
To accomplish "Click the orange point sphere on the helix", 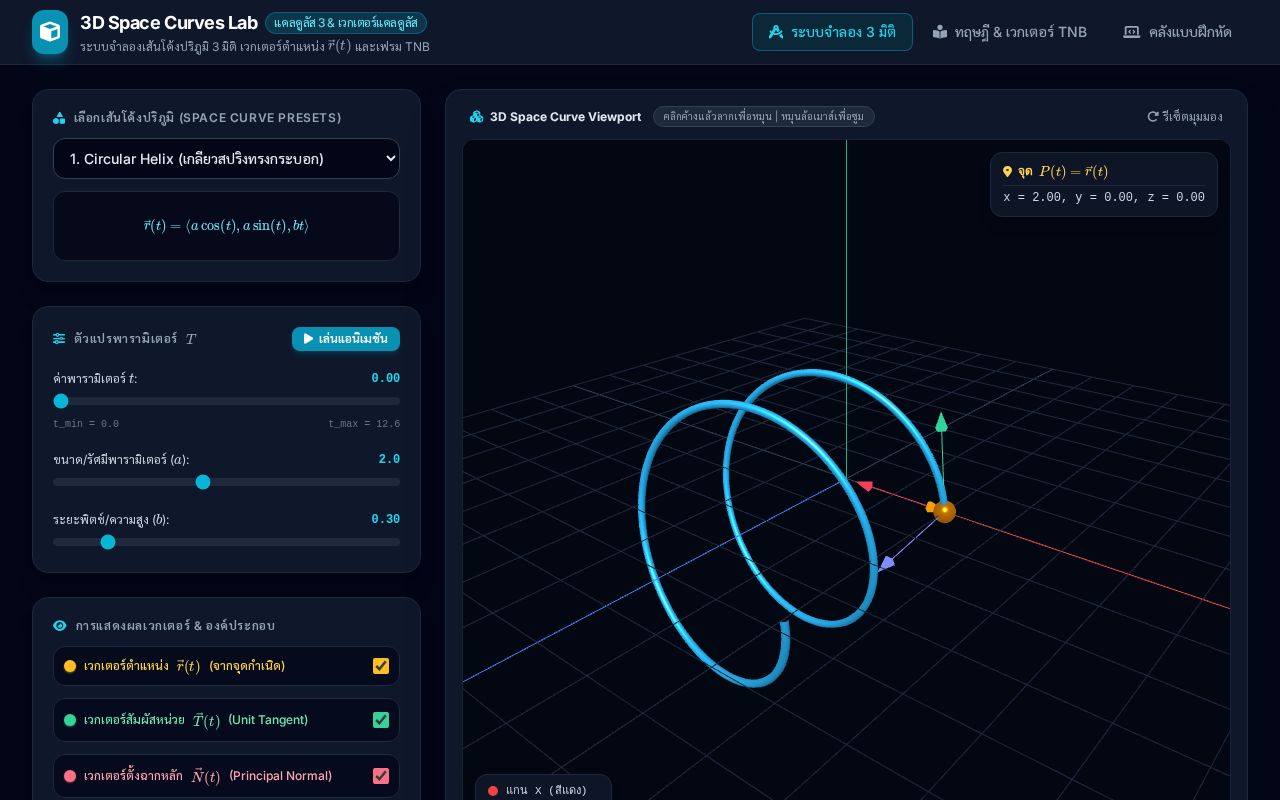I will point(944,512).
